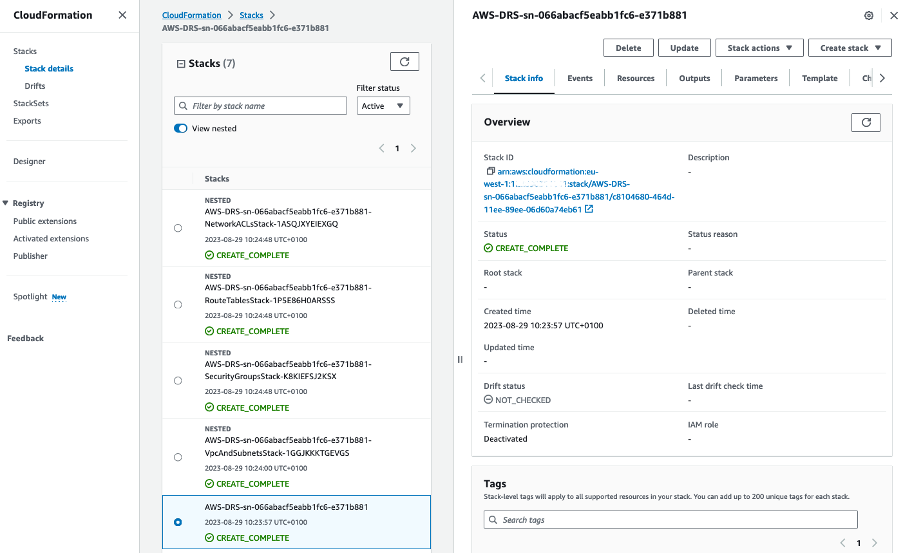Select the VpcAndSubnetsStack nested stack radio
The width and height of the screenshot is (904, 554).
(178, 457)
